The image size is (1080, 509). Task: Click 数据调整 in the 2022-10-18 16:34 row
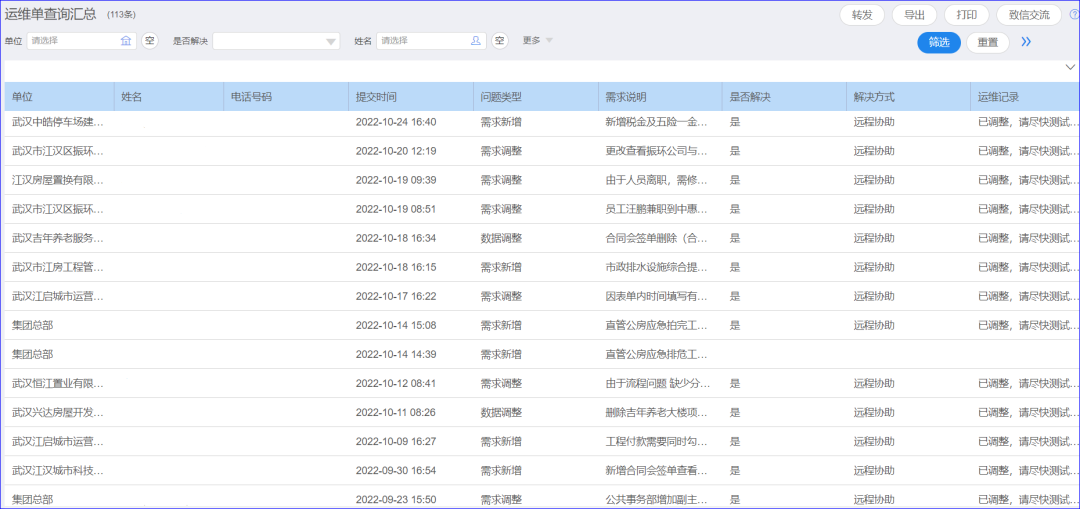501,238
